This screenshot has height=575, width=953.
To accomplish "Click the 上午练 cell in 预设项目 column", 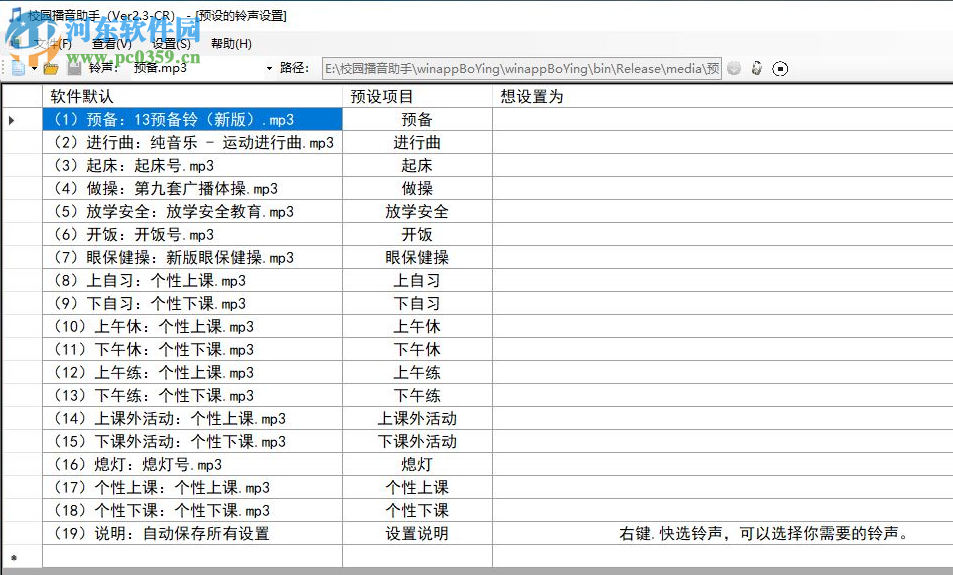I will pos(418,372).
